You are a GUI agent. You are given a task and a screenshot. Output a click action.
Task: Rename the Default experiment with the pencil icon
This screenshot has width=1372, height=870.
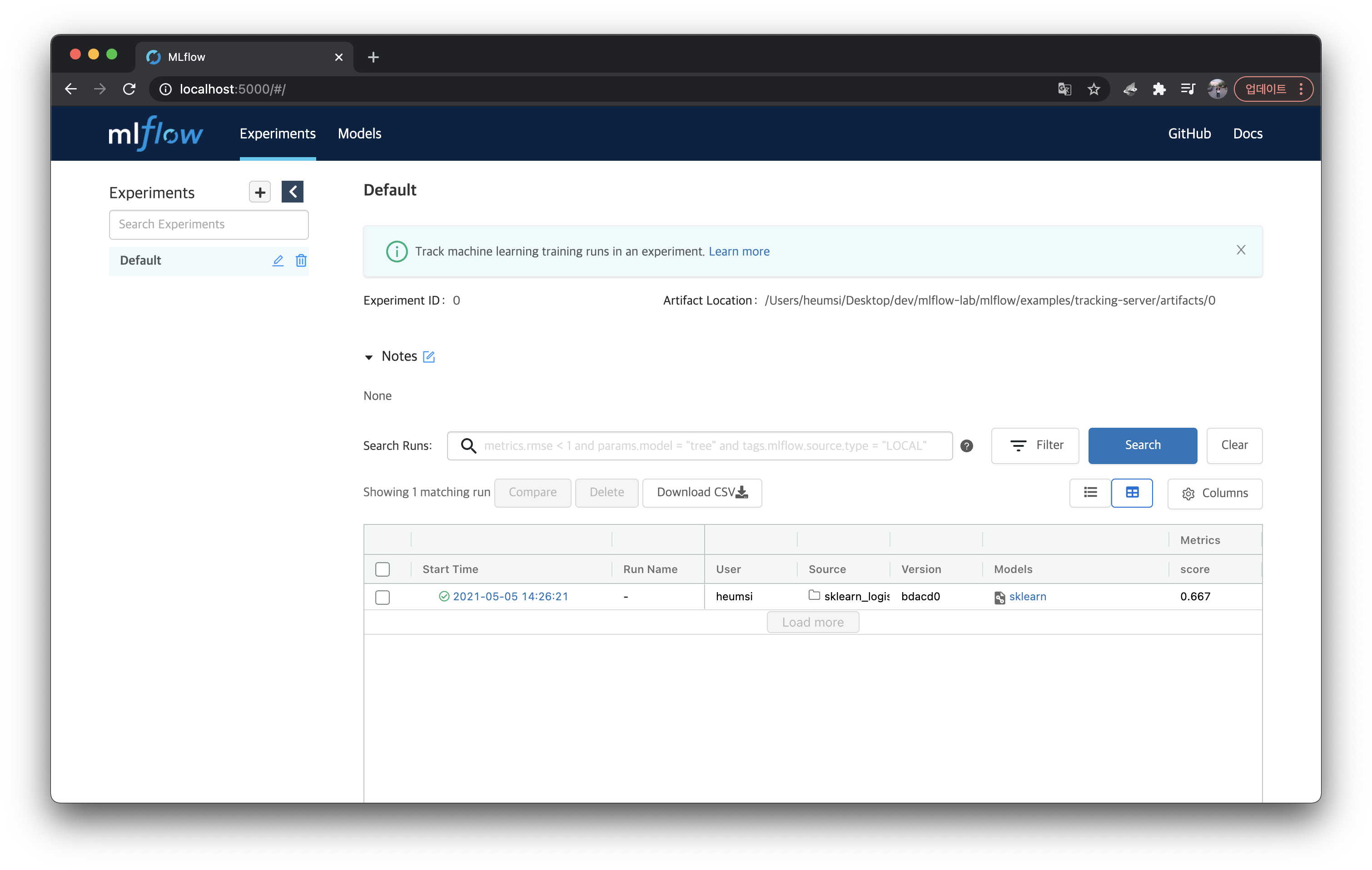point(278,260)
